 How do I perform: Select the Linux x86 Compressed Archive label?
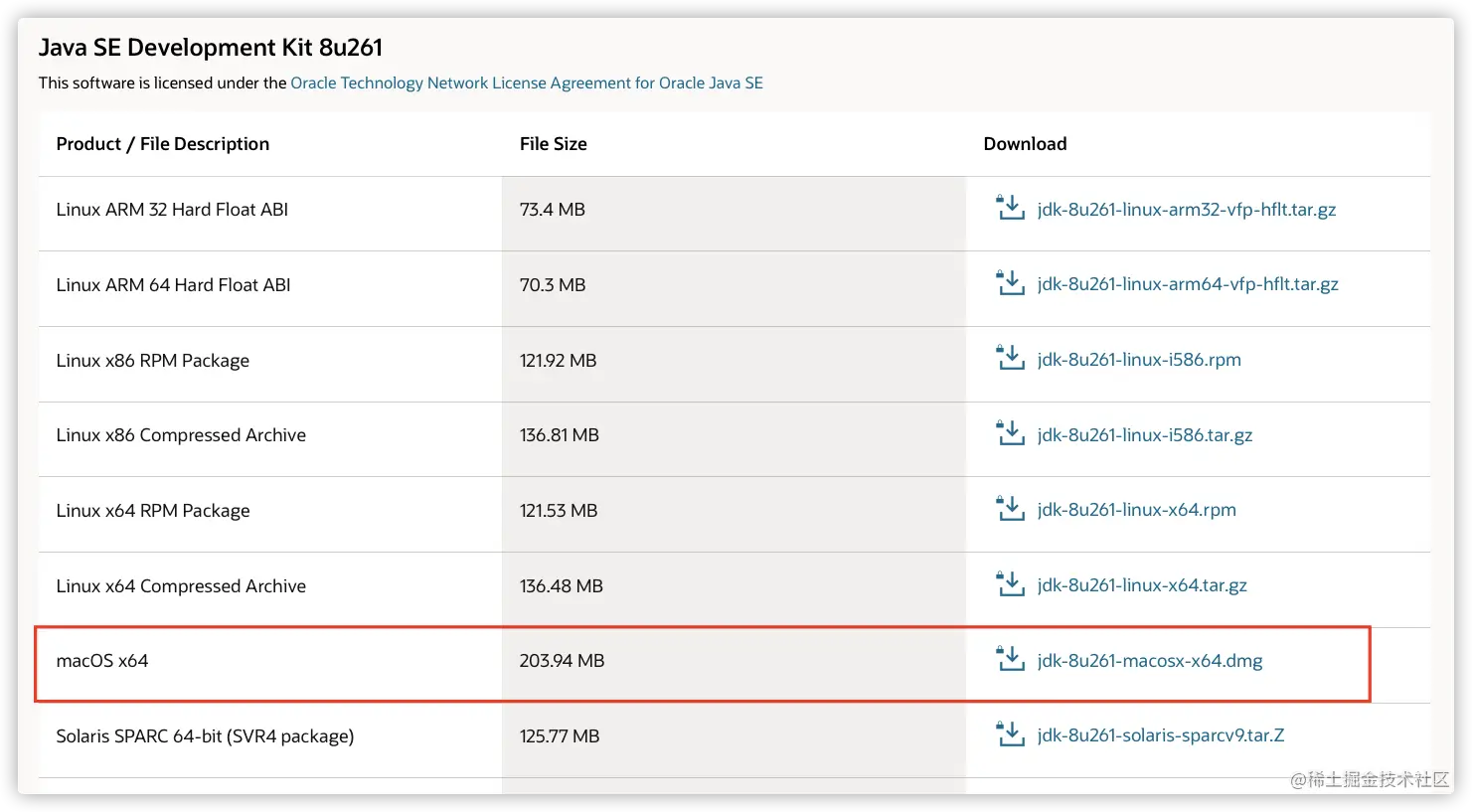[x=181, y=435]
